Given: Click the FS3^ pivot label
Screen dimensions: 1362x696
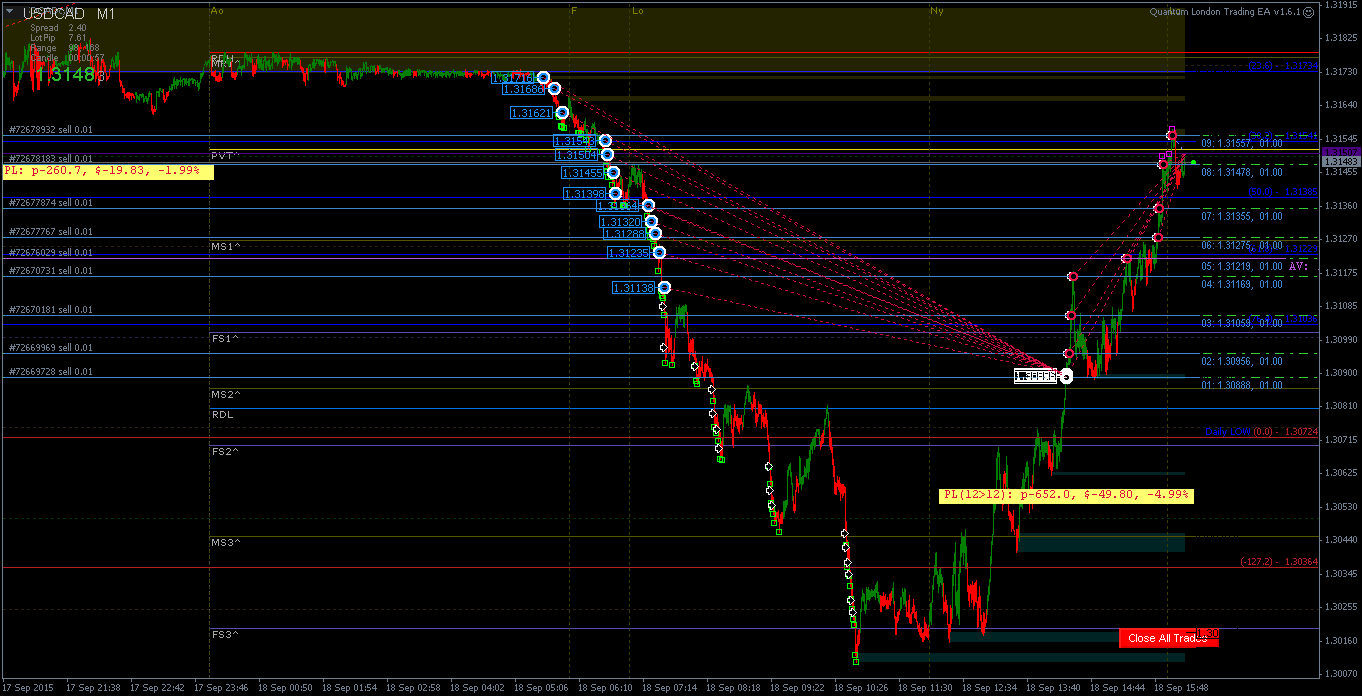Looking at the screenshot, I should pos(226,634).
